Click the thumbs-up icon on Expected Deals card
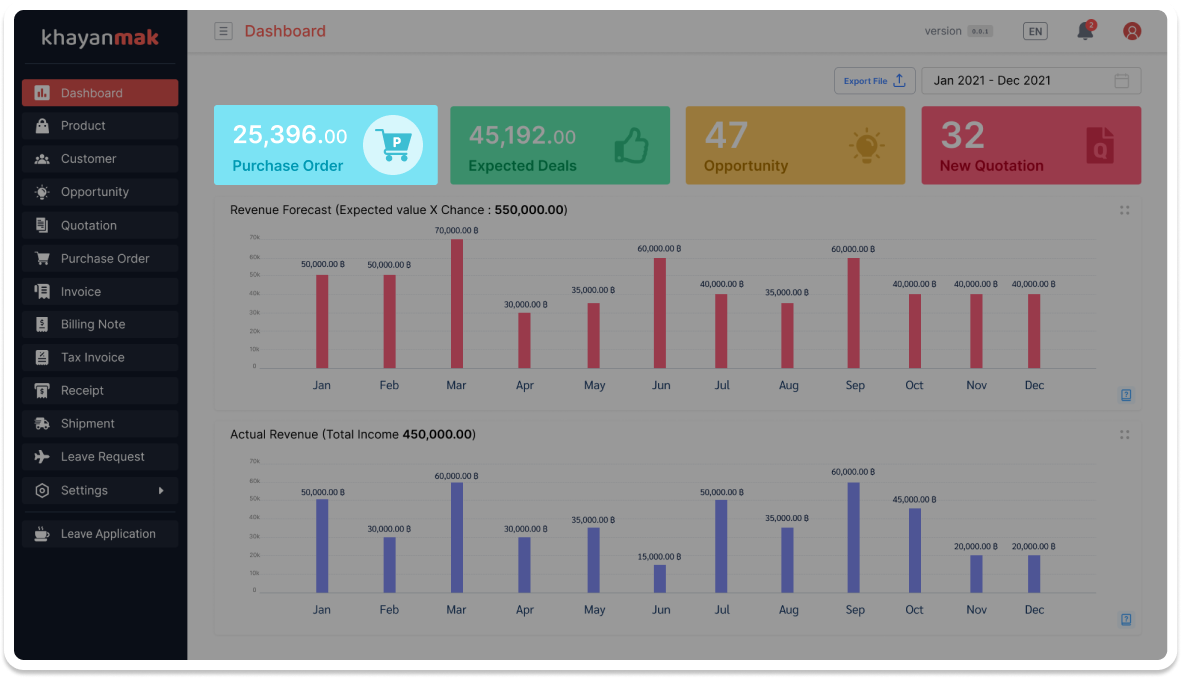Image resolution: width=1182 pixels, height=678 pixels. tap(631, 146)
